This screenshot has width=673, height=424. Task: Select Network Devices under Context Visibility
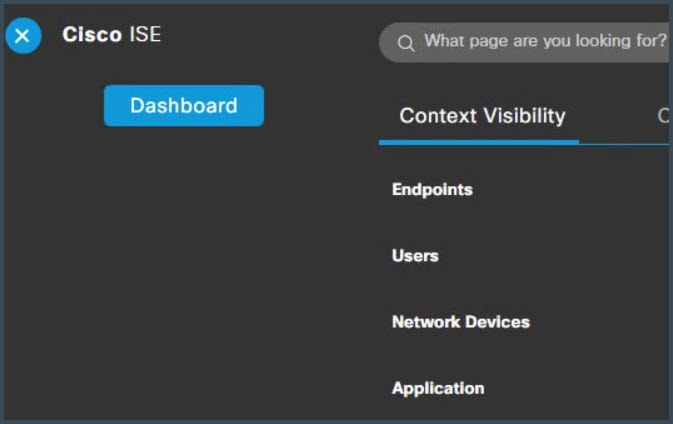click(x=461, y=322)
